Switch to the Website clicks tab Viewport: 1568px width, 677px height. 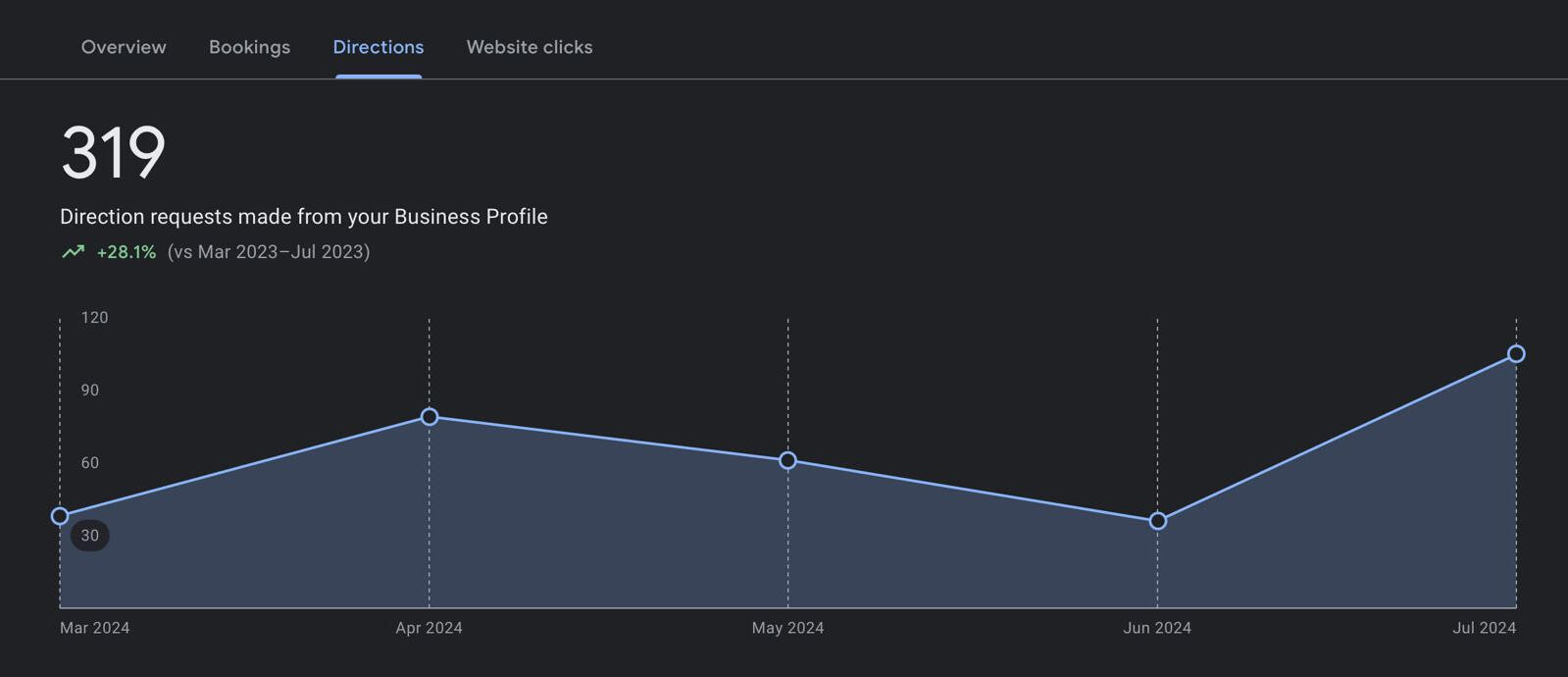pyautogui.click(x=529, y=46)
